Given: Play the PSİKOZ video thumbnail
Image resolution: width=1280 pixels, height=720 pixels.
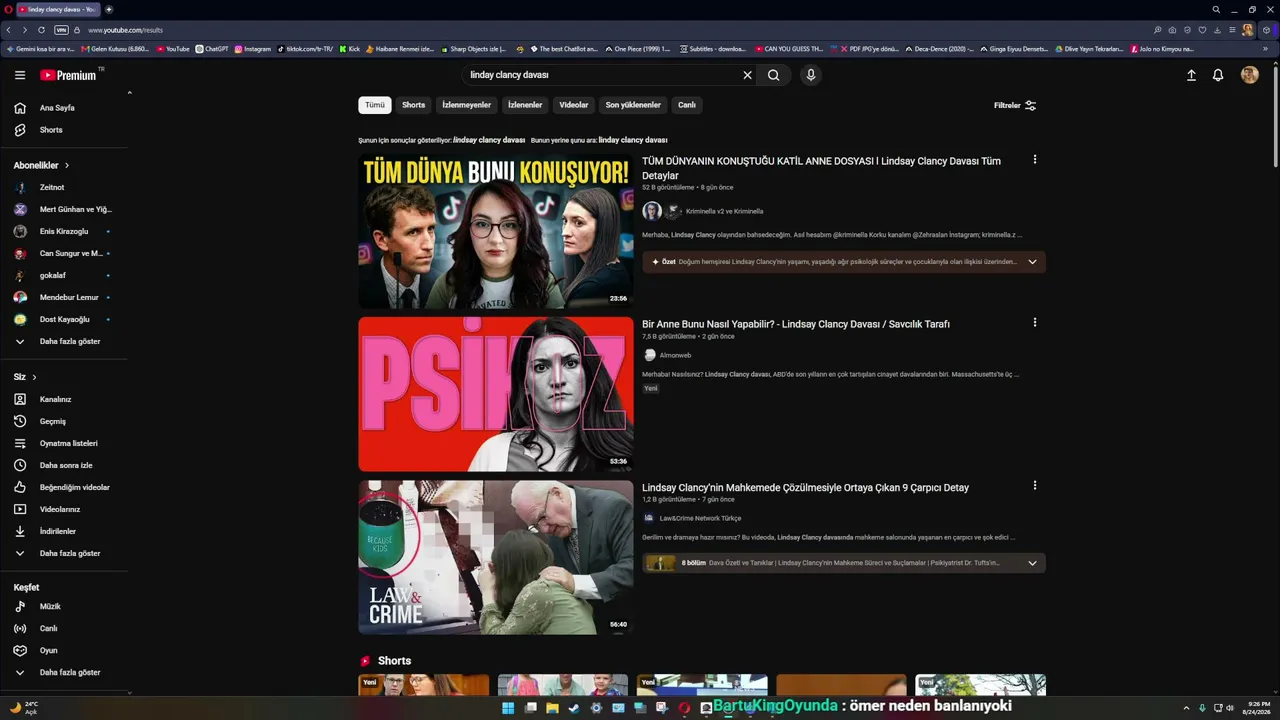Looking at the screenshot, I should pos(496,394).
